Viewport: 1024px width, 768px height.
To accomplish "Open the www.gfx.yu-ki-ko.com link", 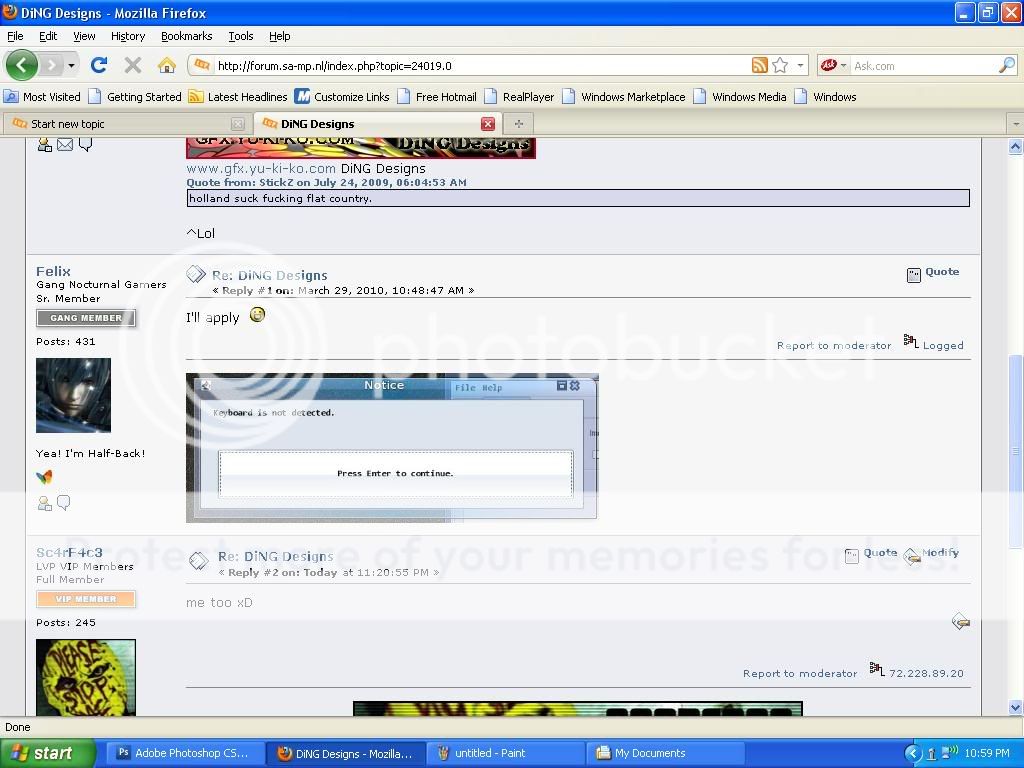I will click(260, 169).
